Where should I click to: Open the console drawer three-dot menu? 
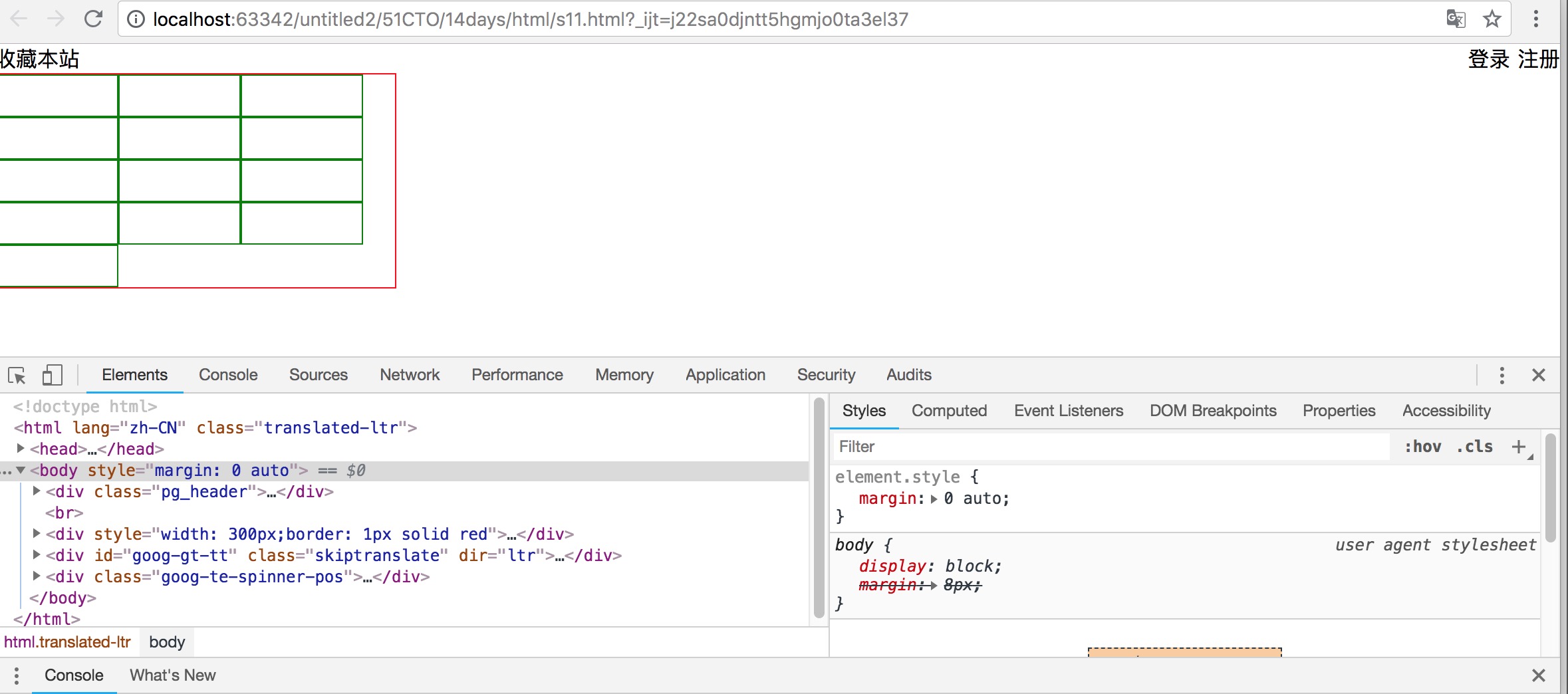coord(17,675)
